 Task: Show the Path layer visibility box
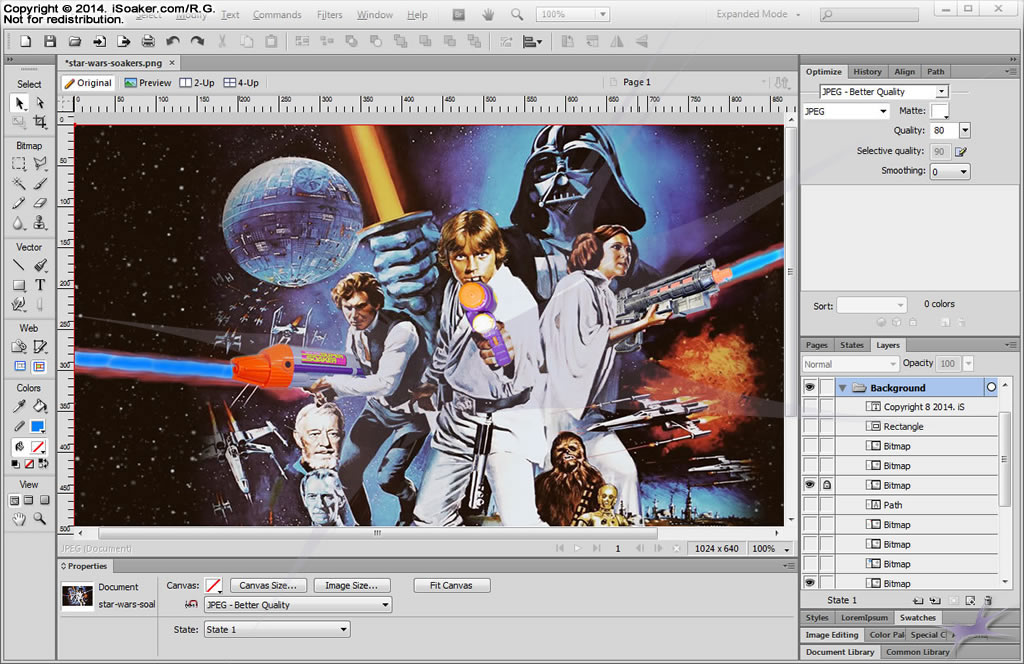pyautogui.click(x=810, y=505)
